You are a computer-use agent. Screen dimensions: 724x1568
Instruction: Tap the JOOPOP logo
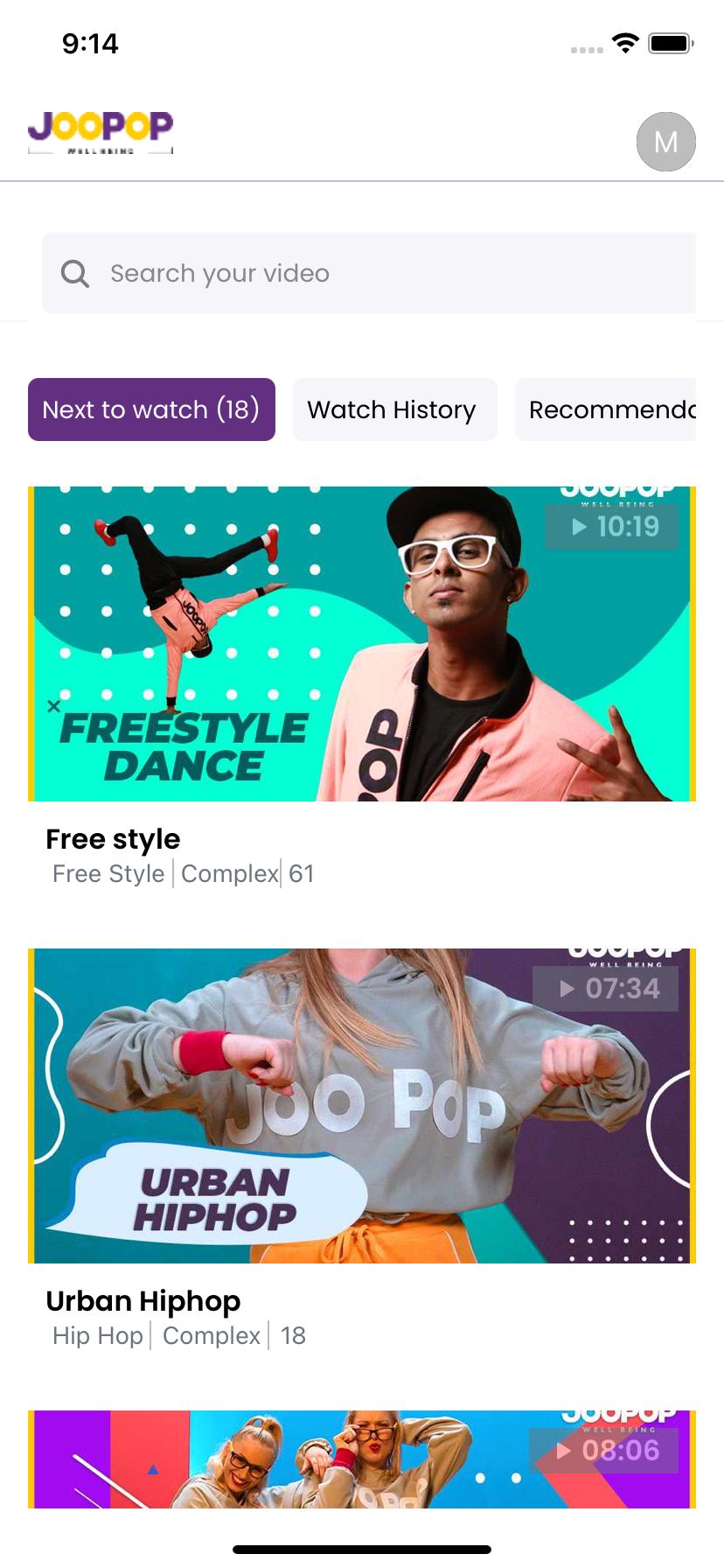101,132
